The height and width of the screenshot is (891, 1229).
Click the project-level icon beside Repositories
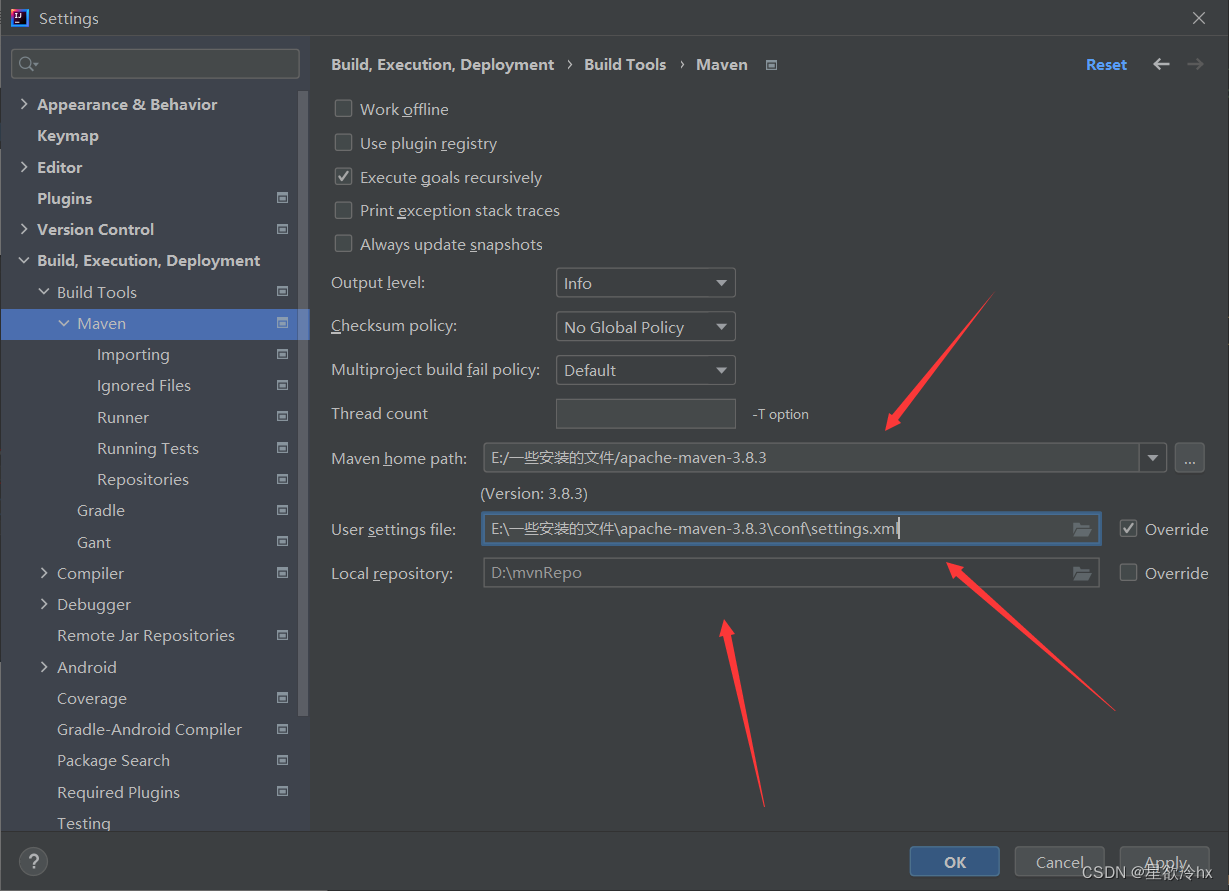click(x=283, y=479)
